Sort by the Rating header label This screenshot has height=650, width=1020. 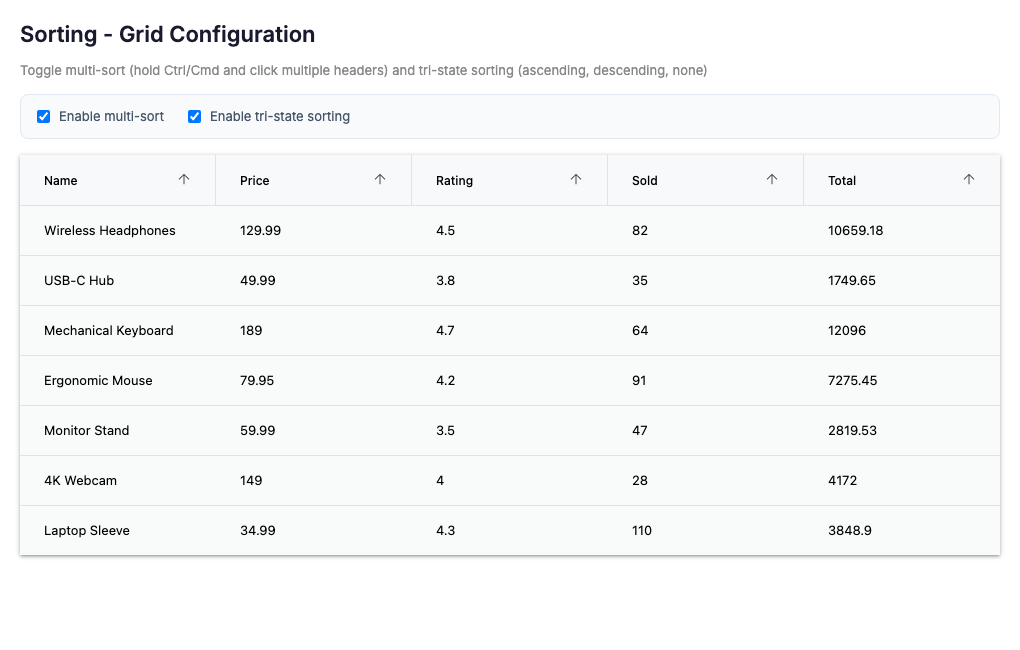tap(454, 181)
